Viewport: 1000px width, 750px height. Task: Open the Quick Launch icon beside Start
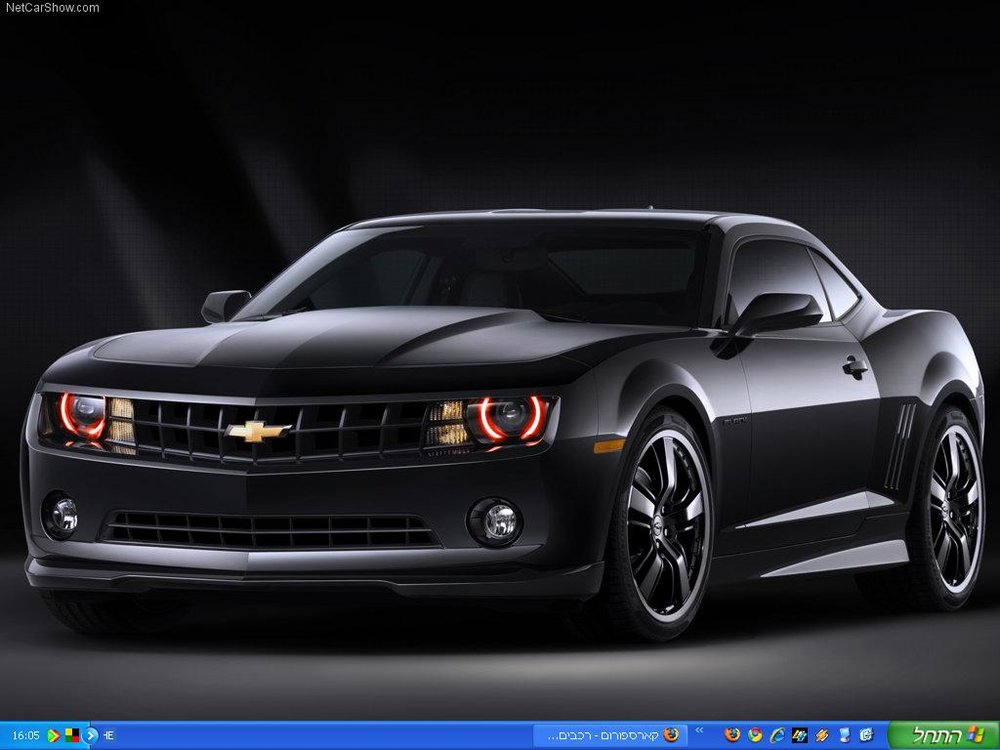point(867,735)
